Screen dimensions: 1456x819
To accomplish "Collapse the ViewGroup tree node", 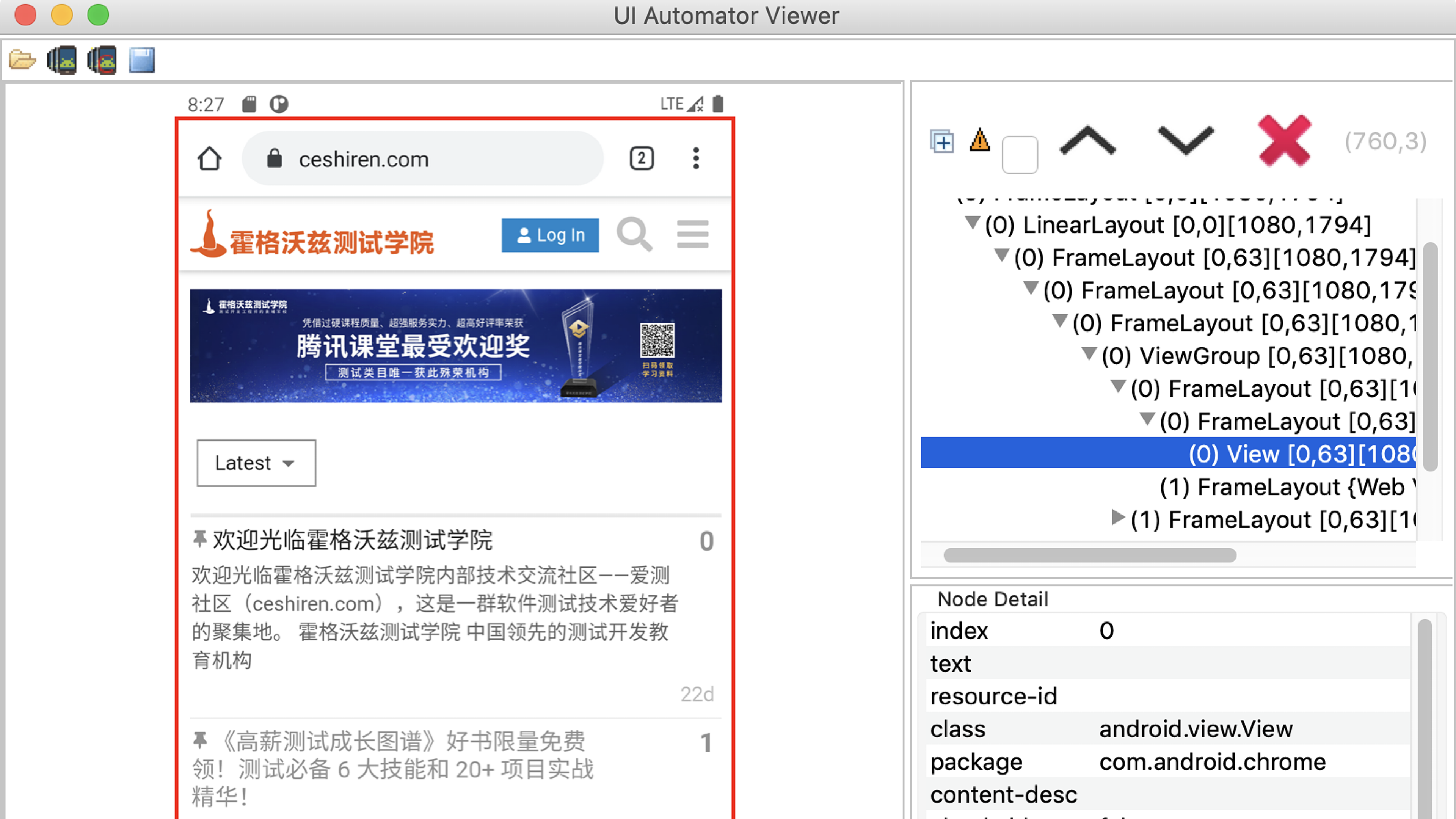I will point(1089,354).
